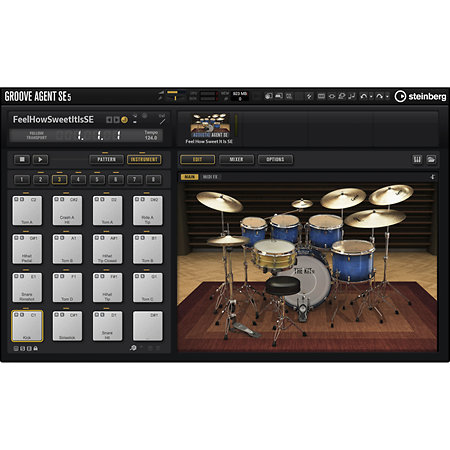Select pad group 6

coord(116,180)
